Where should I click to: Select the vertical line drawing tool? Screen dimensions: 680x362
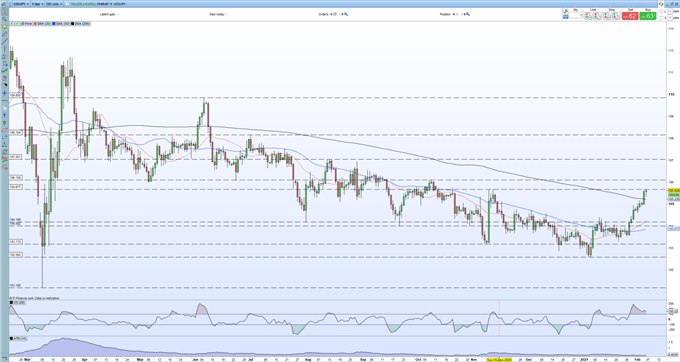click(4, 49)
